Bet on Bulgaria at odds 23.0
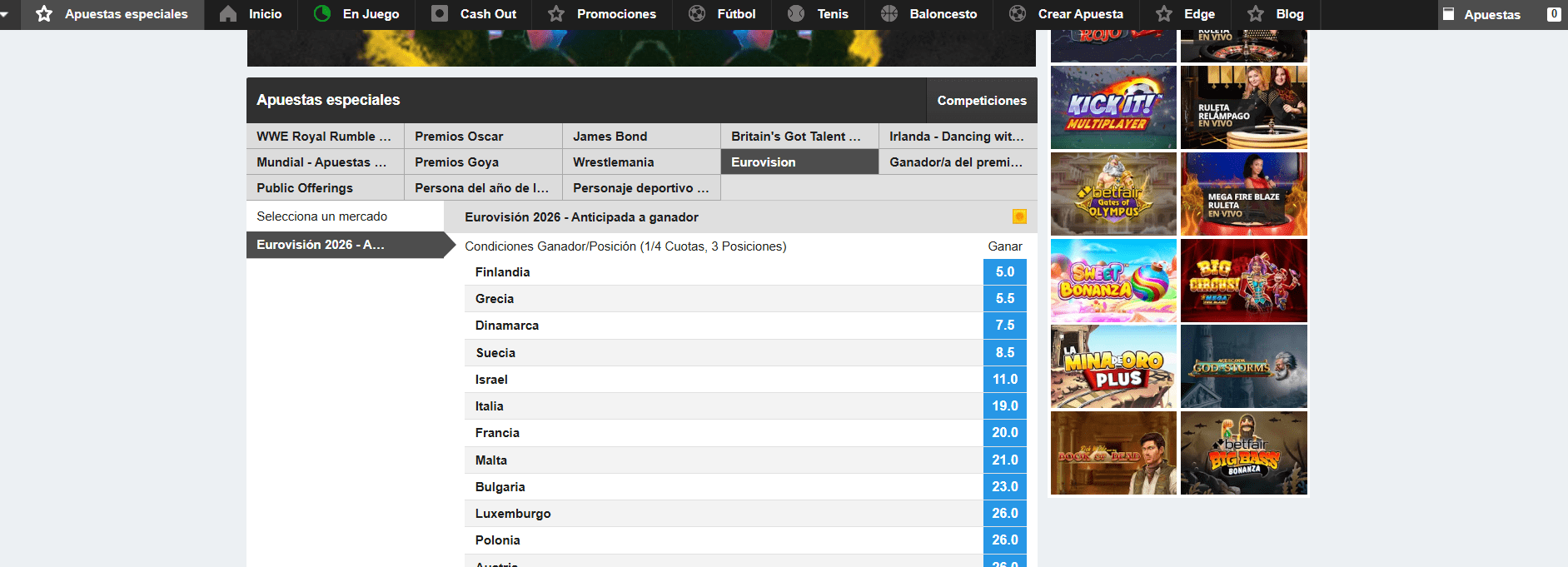Screen dimensions: 1568x567 click(x=1005, y=487)
